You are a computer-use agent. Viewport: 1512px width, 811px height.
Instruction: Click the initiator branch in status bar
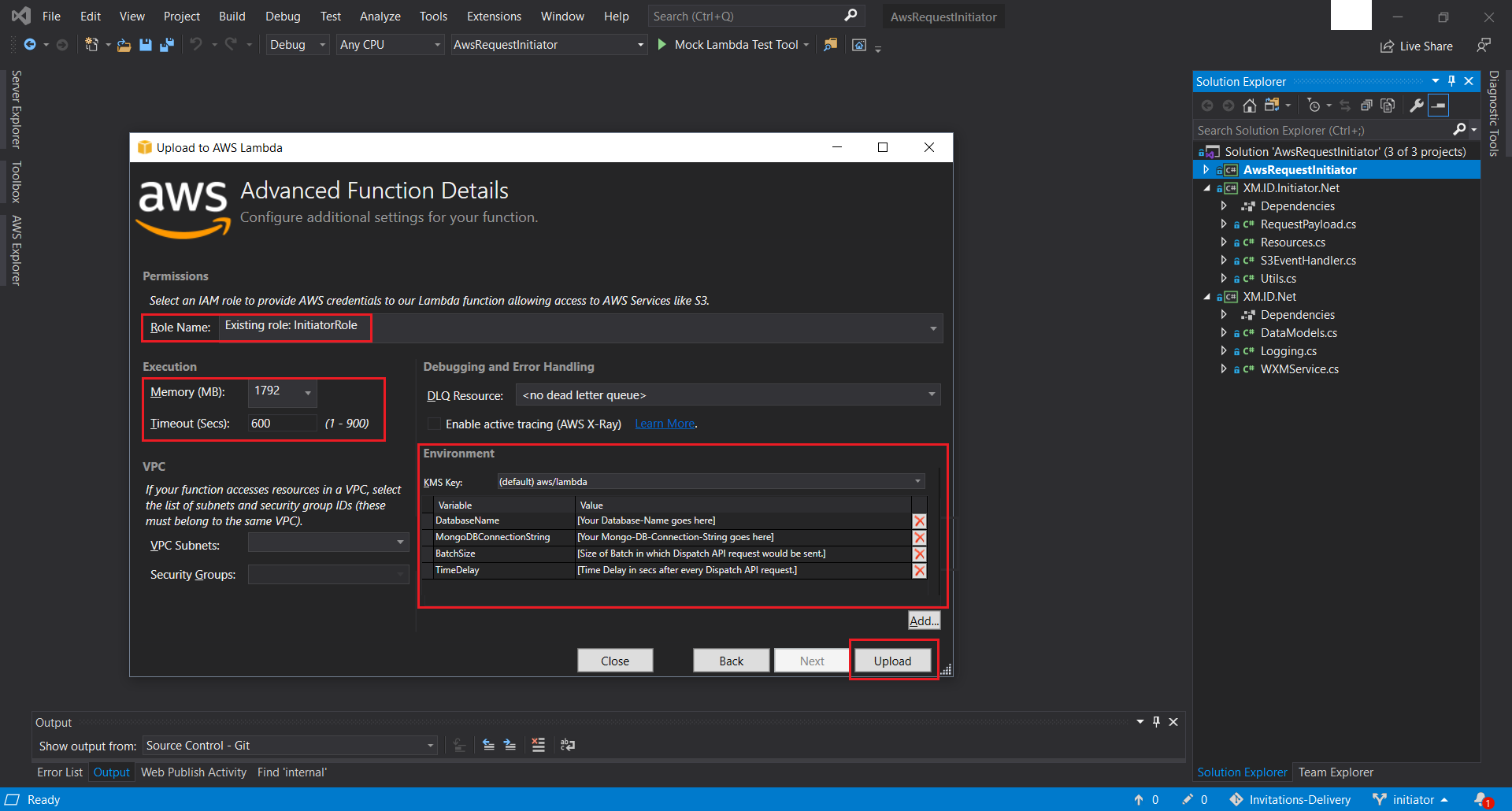click(x=1413, y=800)
